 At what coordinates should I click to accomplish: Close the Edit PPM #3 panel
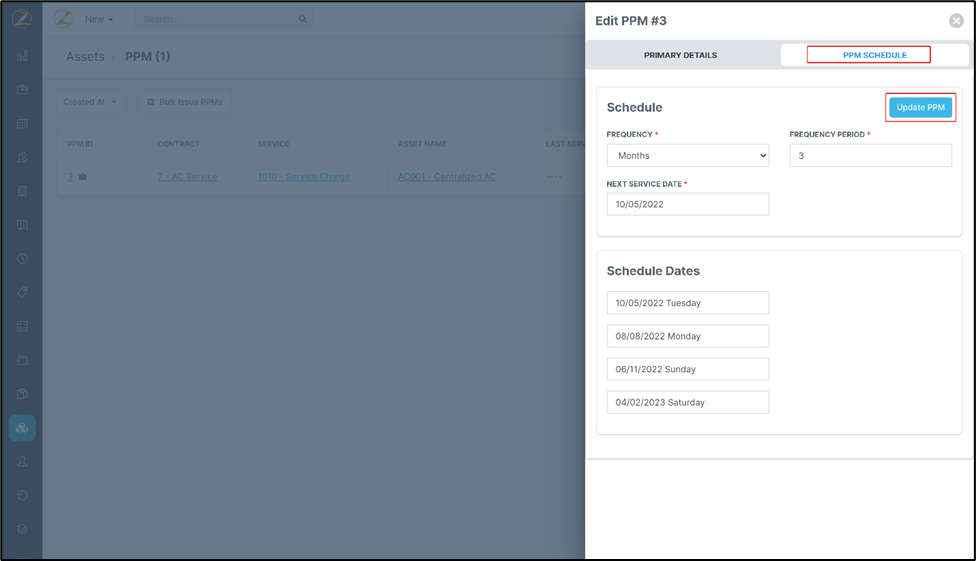[956, 21]
